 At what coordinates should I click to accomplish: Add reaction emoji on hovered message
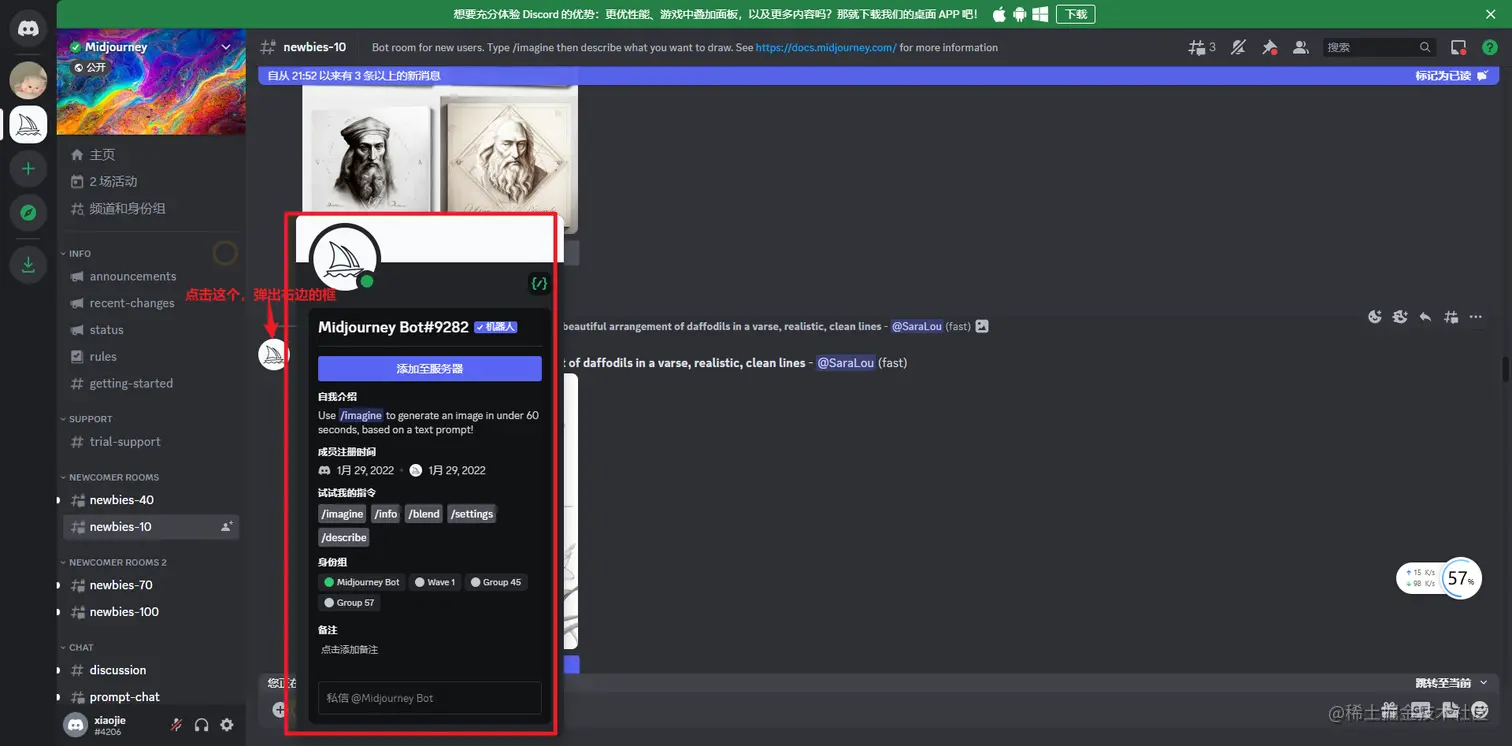tap(1375, 317)
